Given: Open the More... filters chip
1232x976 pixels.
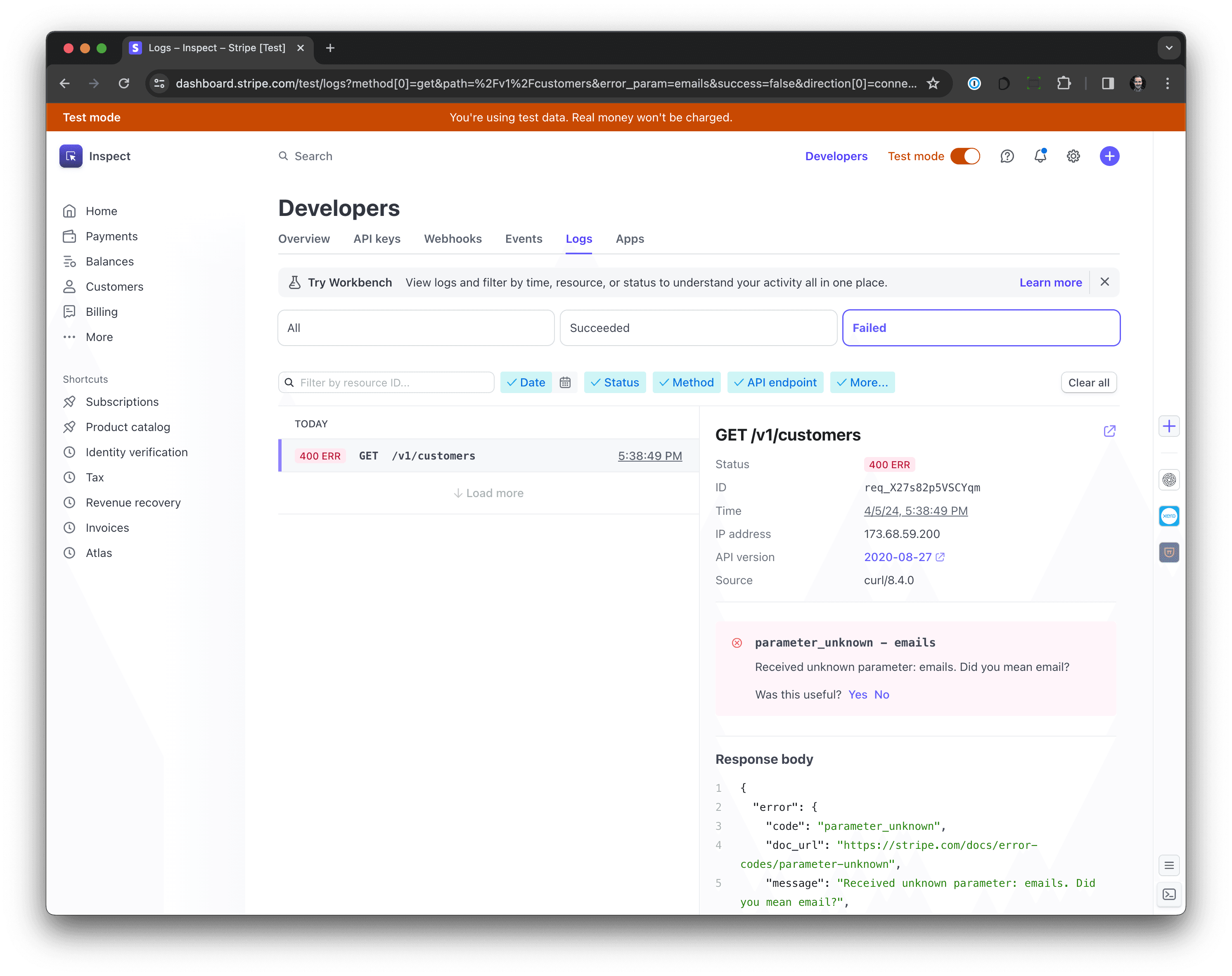Looking at the screenshot, I should click(862, 382).
